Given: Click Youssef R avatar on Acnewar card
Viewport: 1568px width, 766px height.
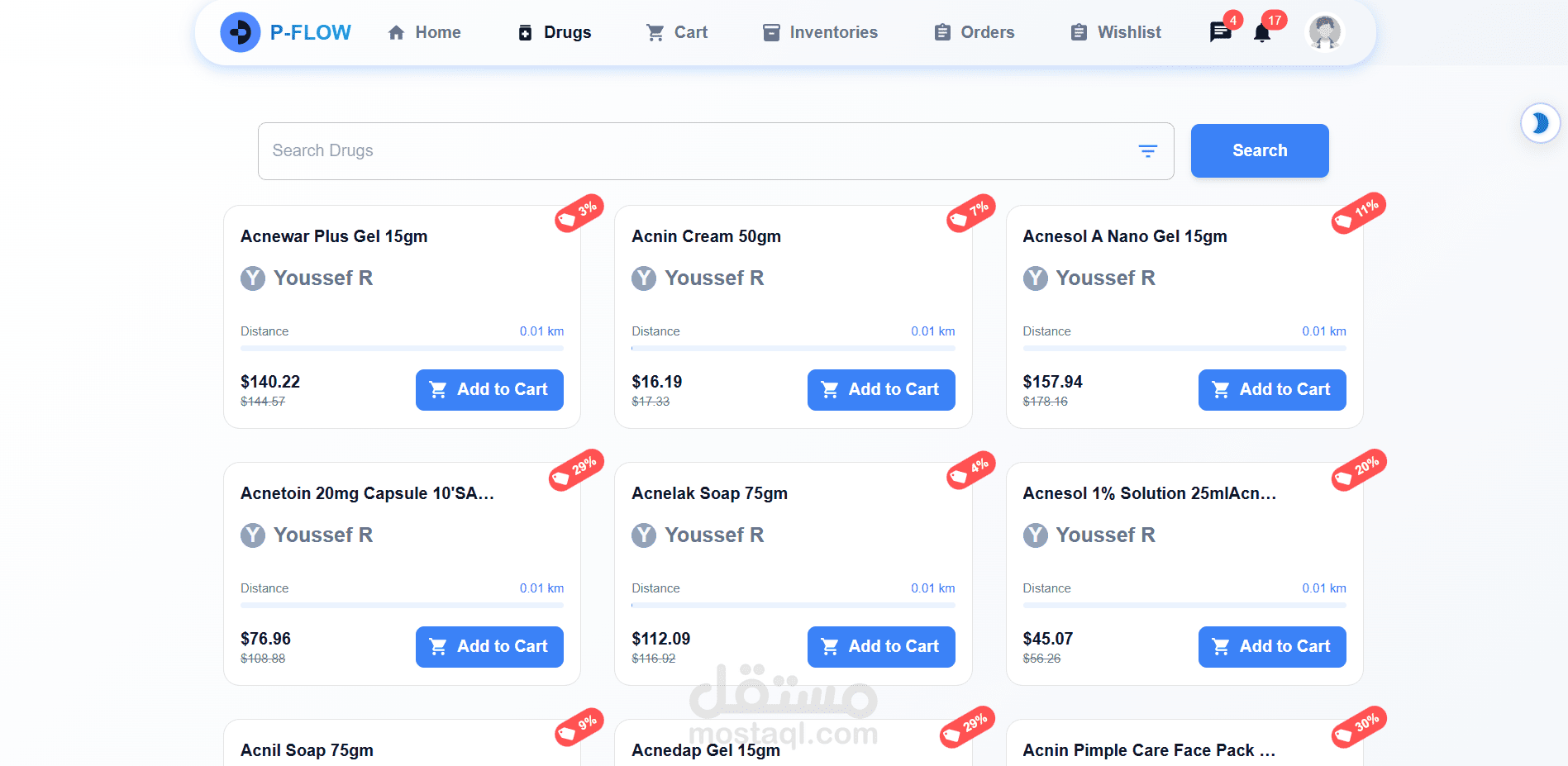Looking at the screenshot, I should pyautogui.click(x=253, y=278).
